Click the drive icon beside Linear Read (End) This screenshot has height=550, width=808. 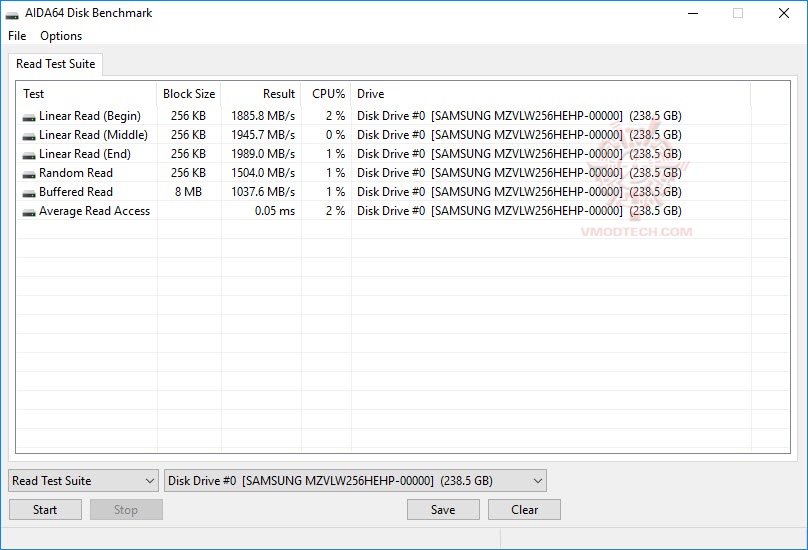[x=29, y=155]
